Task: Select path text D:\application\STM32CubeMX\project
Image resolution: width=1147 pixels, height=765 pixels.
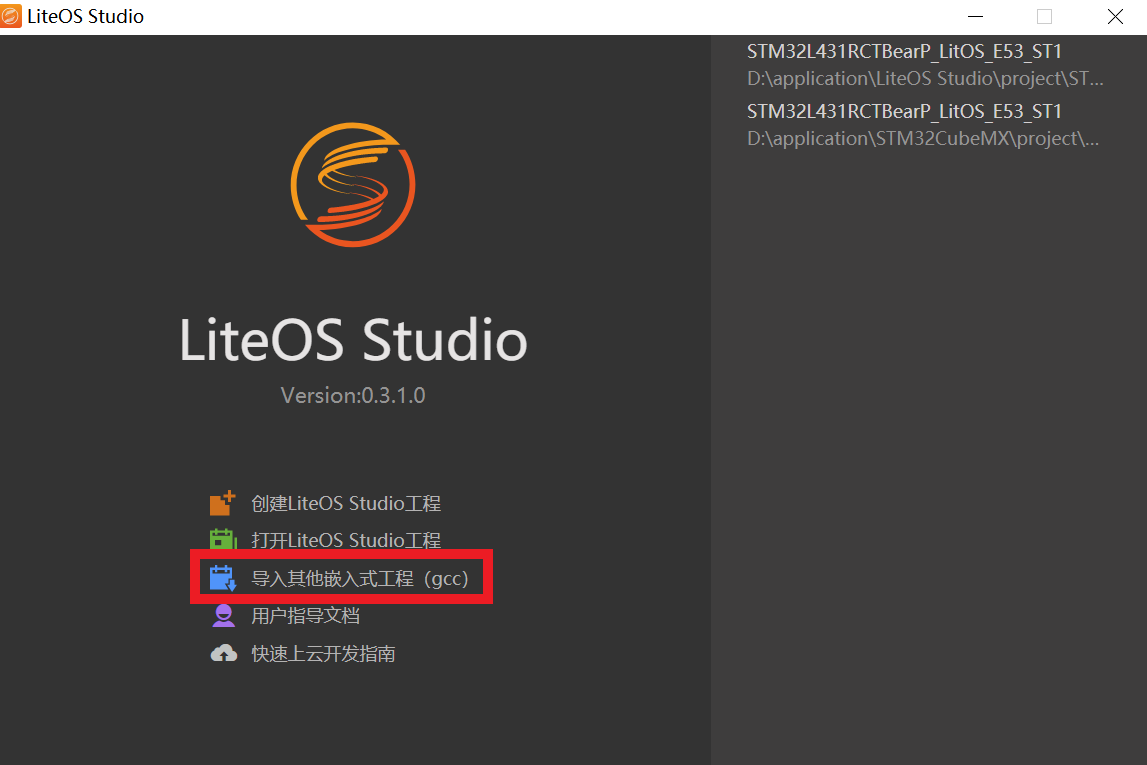Action: (x=922, y=138)
